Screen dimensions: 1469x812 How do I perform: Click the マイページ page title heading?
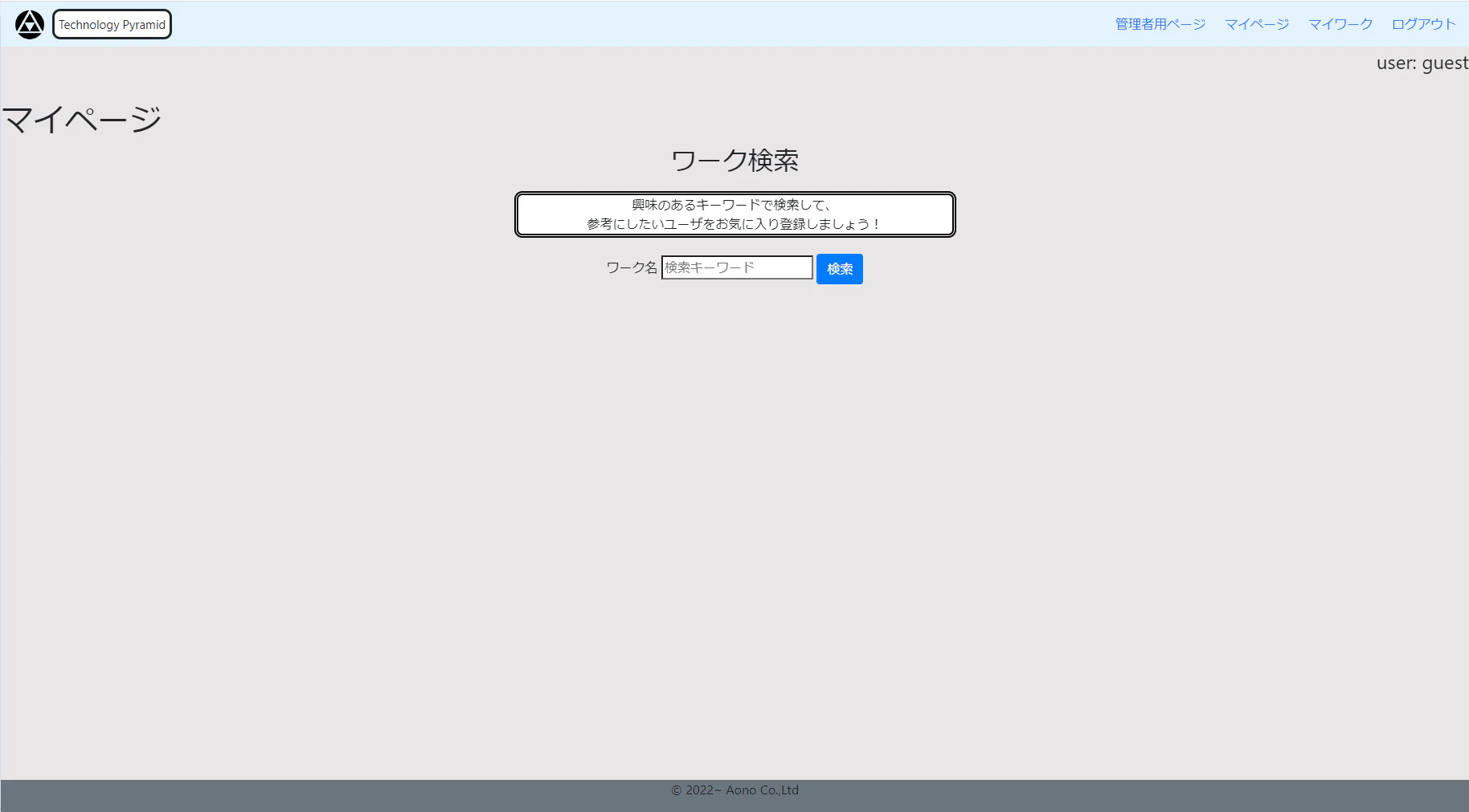81,120
